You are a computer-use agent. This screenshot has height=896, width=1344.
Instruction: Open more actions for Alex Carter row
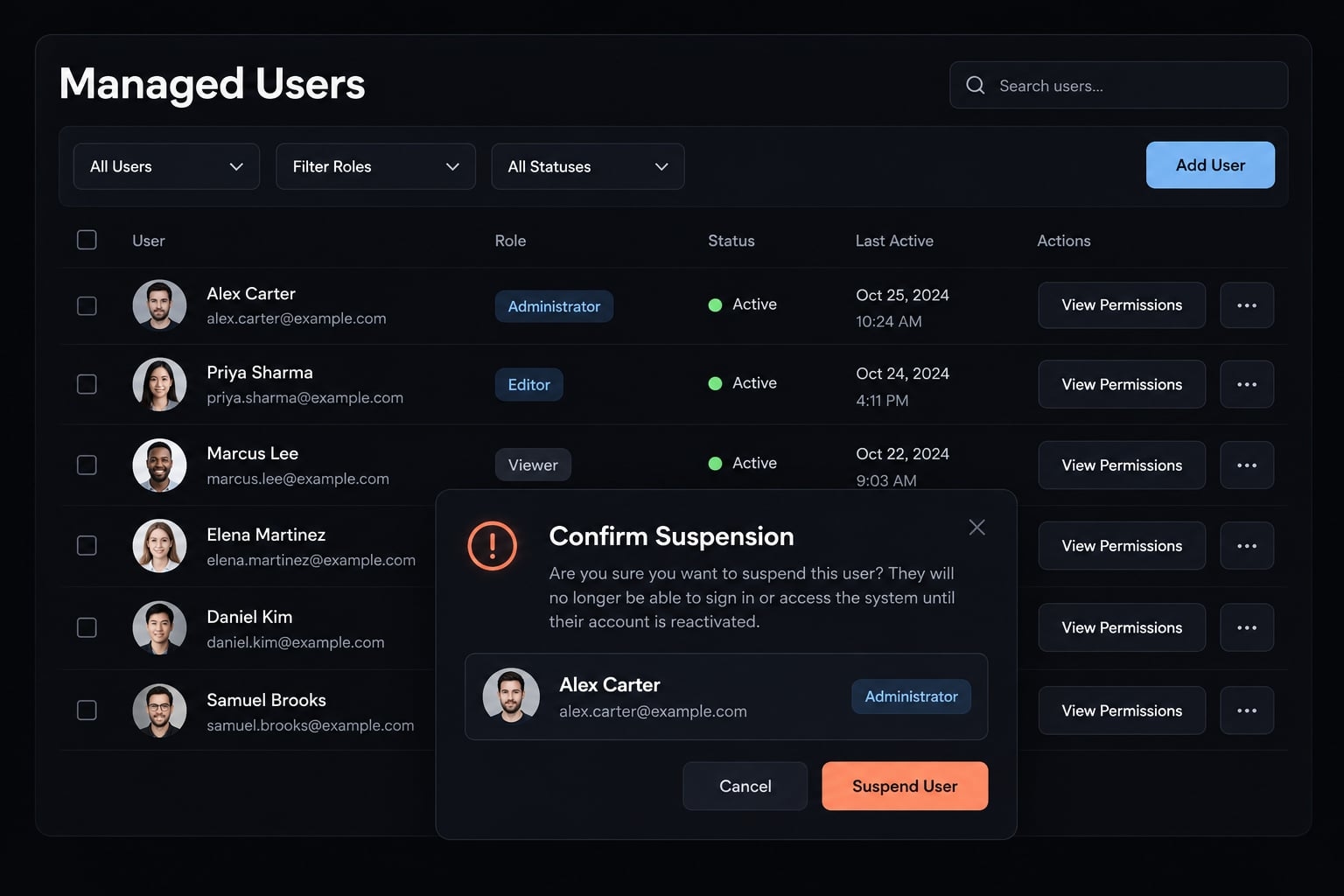1247,305
